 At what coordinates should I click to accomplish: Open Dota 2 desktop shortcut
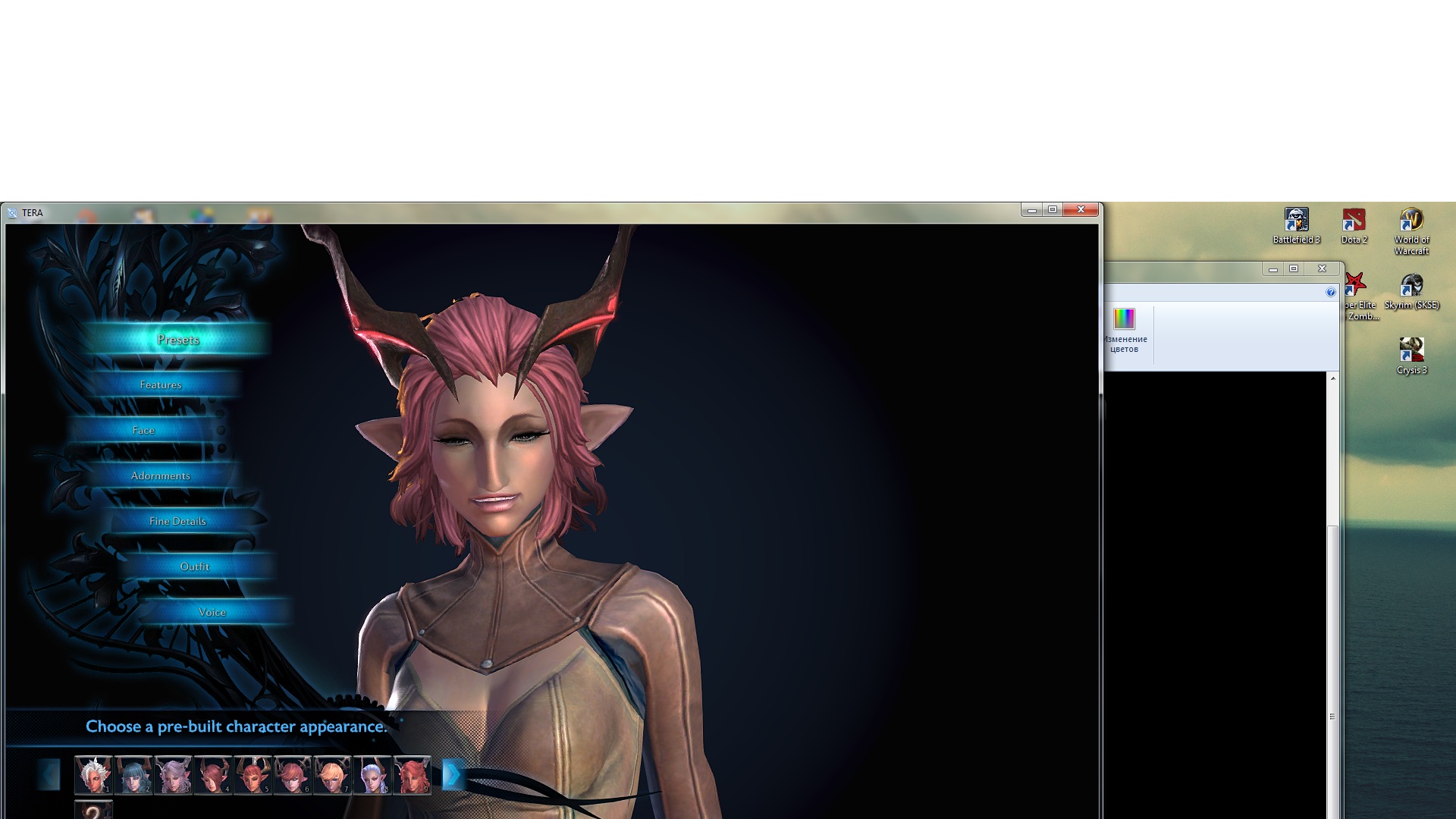1354,226
